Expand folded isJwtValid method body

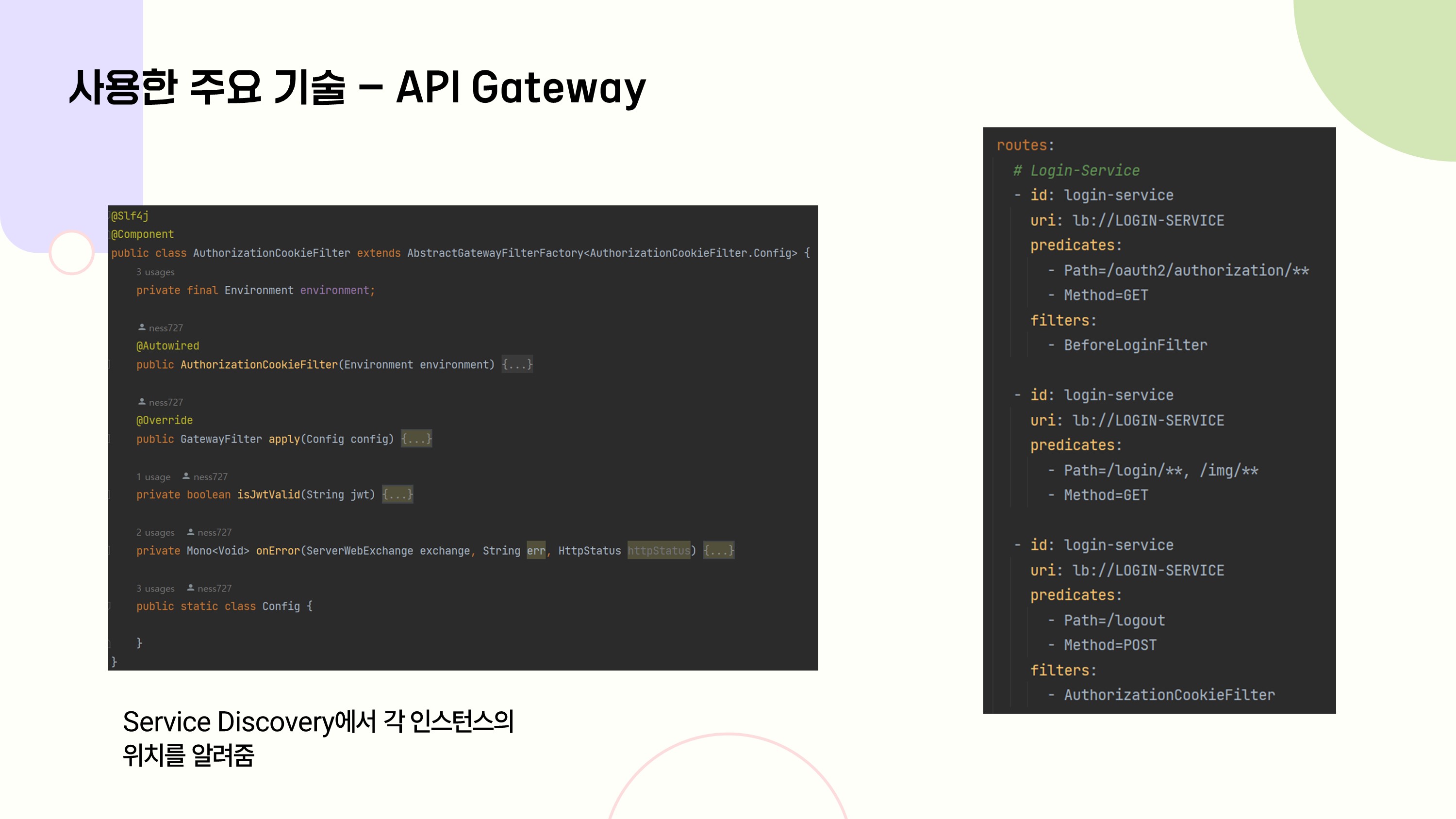click(x=397, y=494)
